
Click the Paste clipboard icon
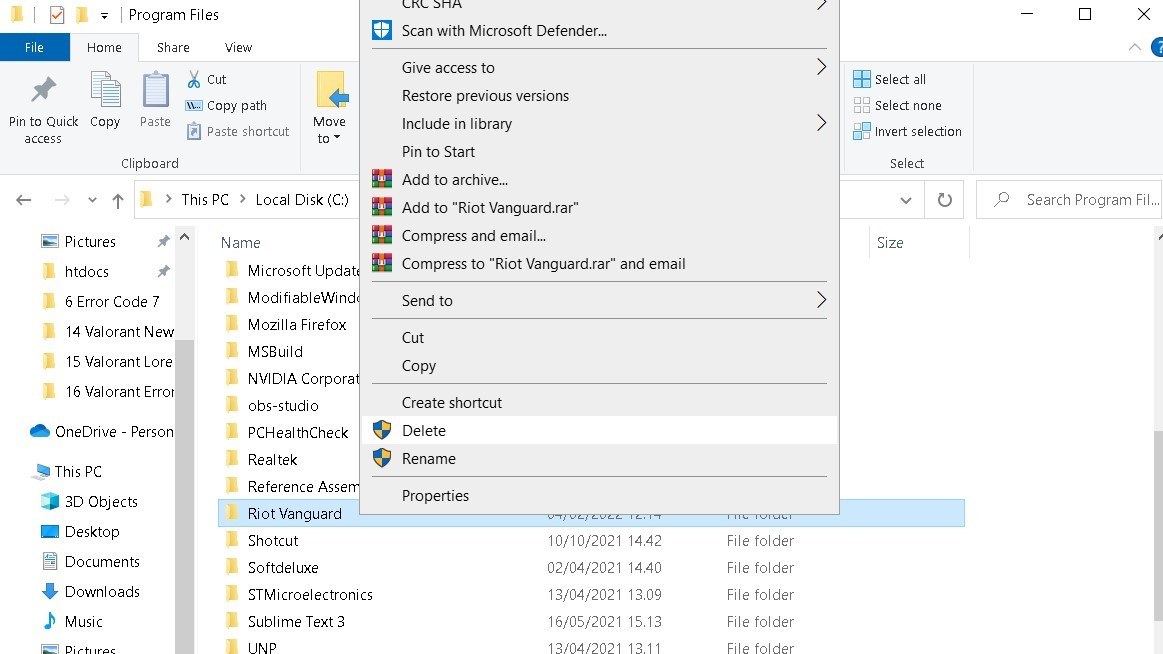point(155,90)
